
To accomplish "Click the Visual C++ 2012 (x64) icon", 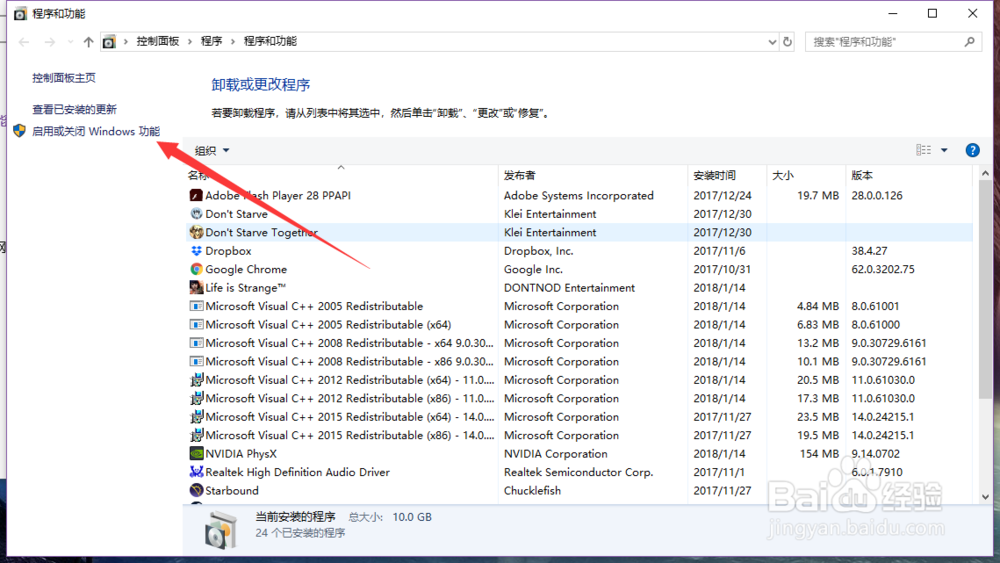I will [x=196, y=380].
